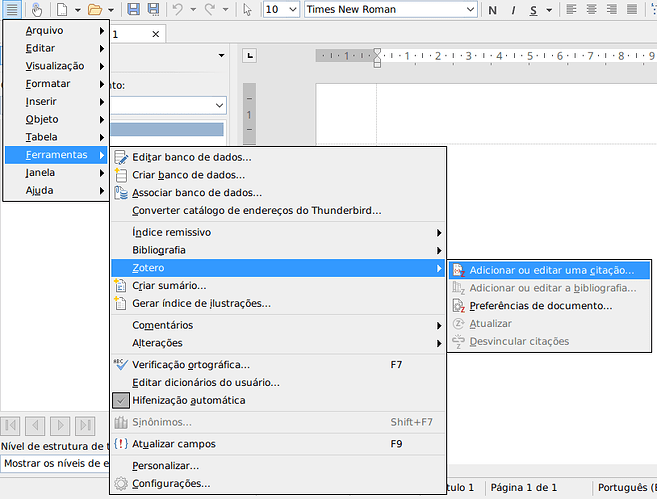Close the document tab with the X
The image size is (657, 499).
coord(155,34)
